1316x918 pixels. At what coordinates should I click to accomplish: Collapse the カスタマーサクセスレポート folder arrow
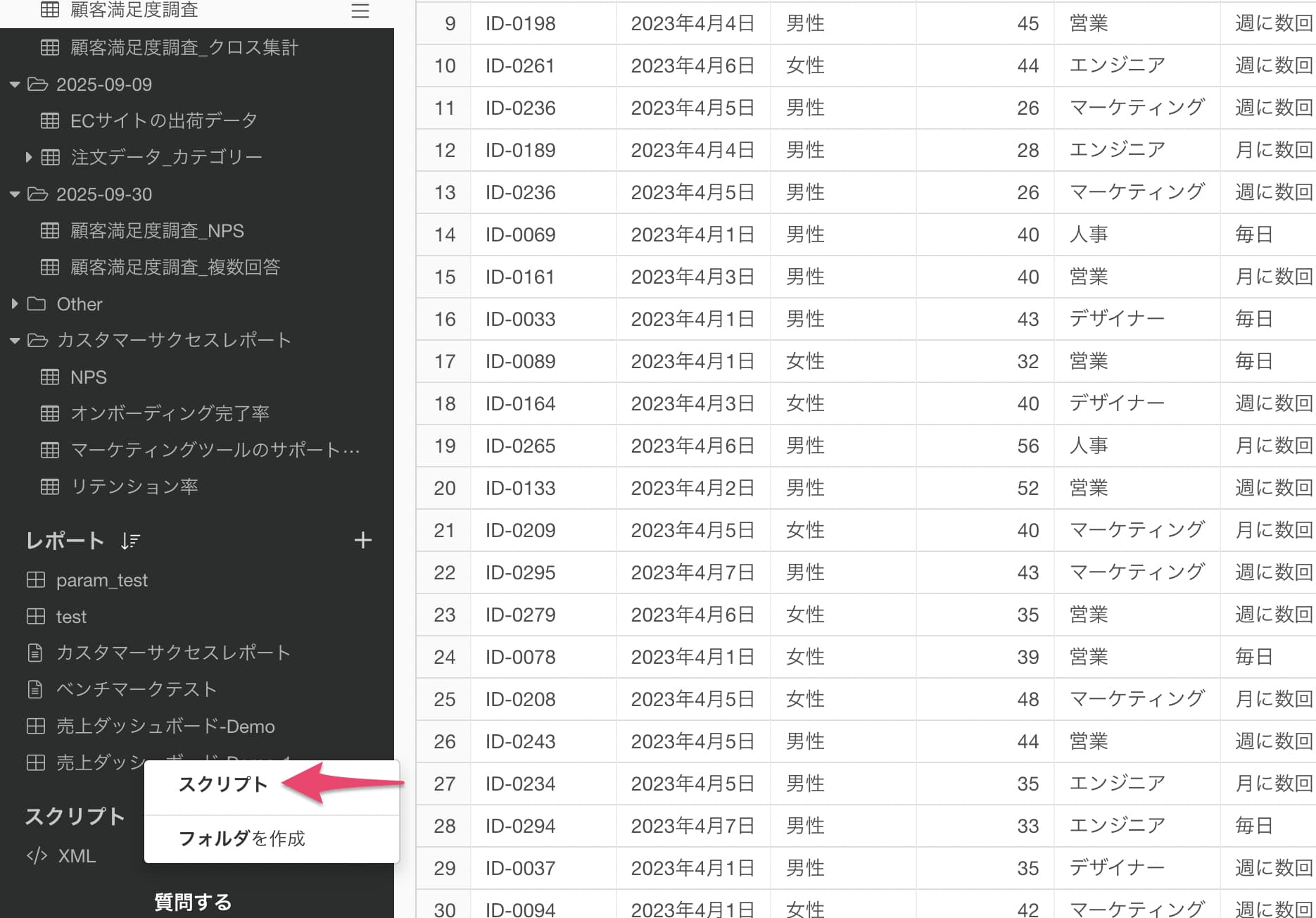[14, 341]
